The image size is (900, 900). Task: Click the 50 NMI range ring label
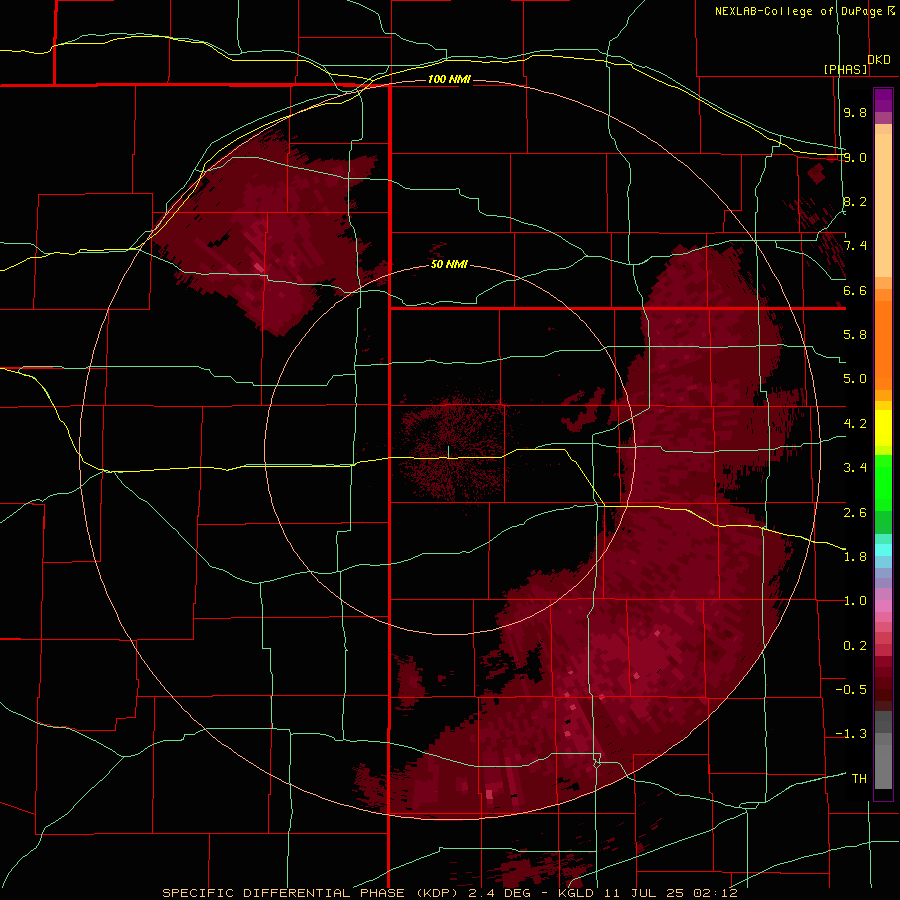(449, 265)
